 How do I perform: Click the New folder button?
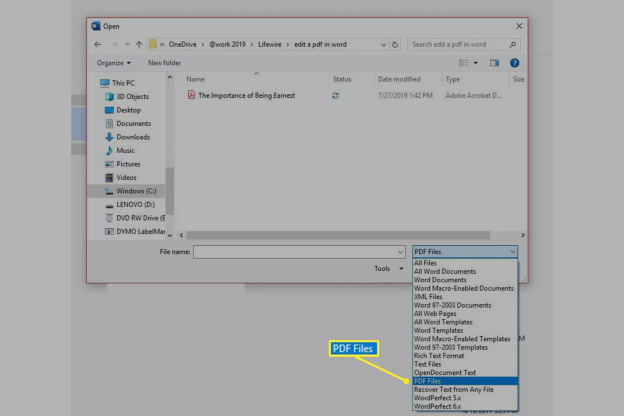pos(164,62)
